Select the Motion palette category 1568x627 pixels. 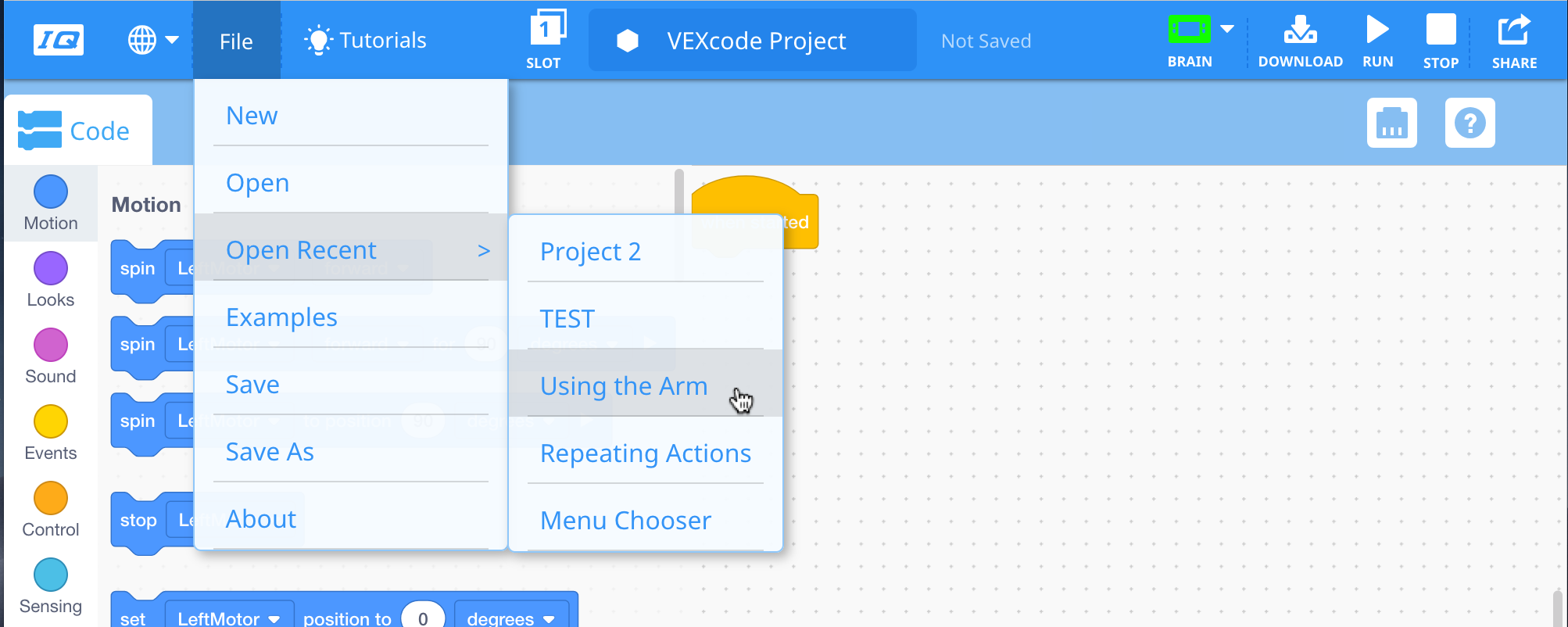point(50,203)
